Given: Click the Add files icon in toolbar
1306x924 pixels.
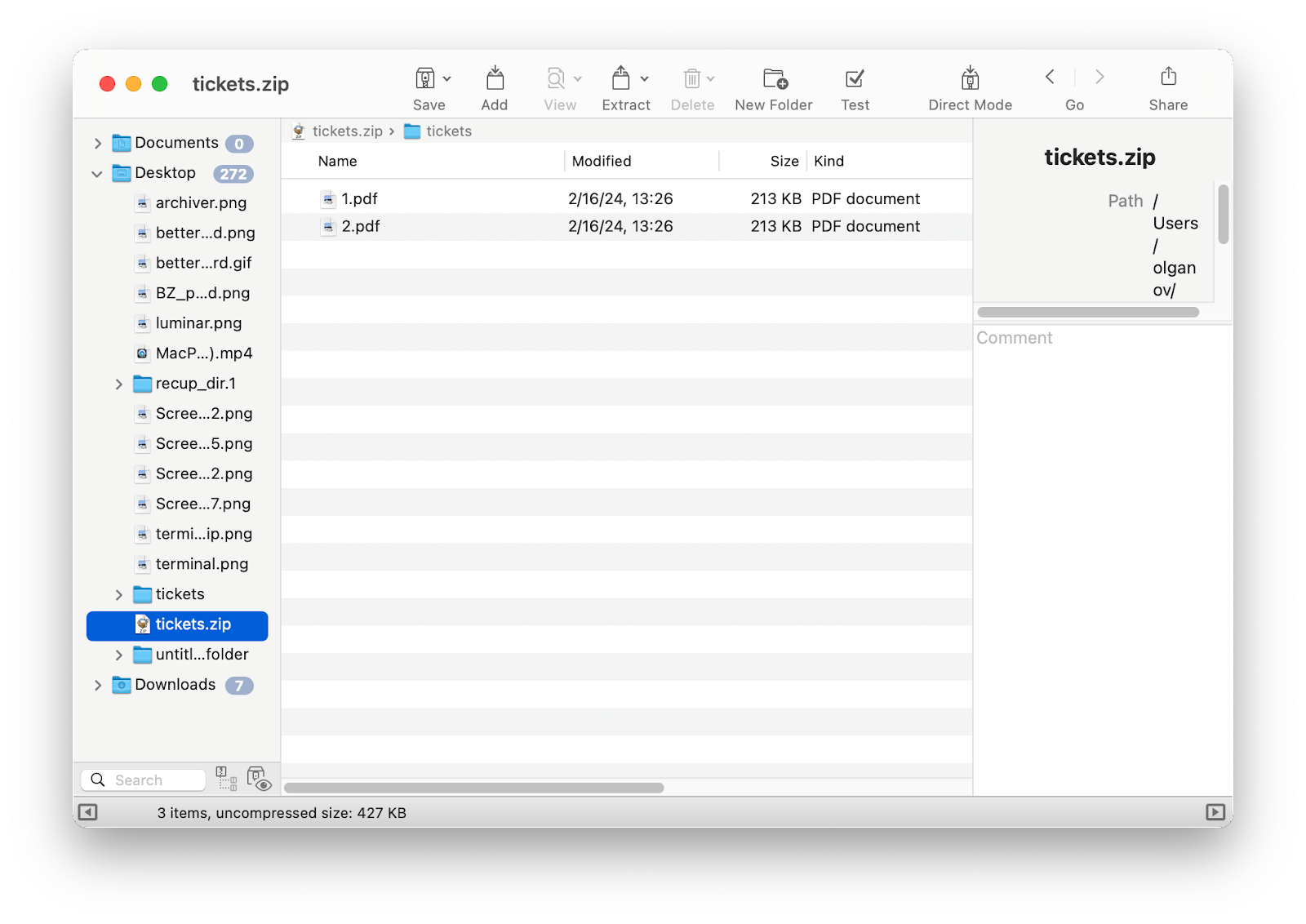Looking at the screenshot, I should [494, 78].
